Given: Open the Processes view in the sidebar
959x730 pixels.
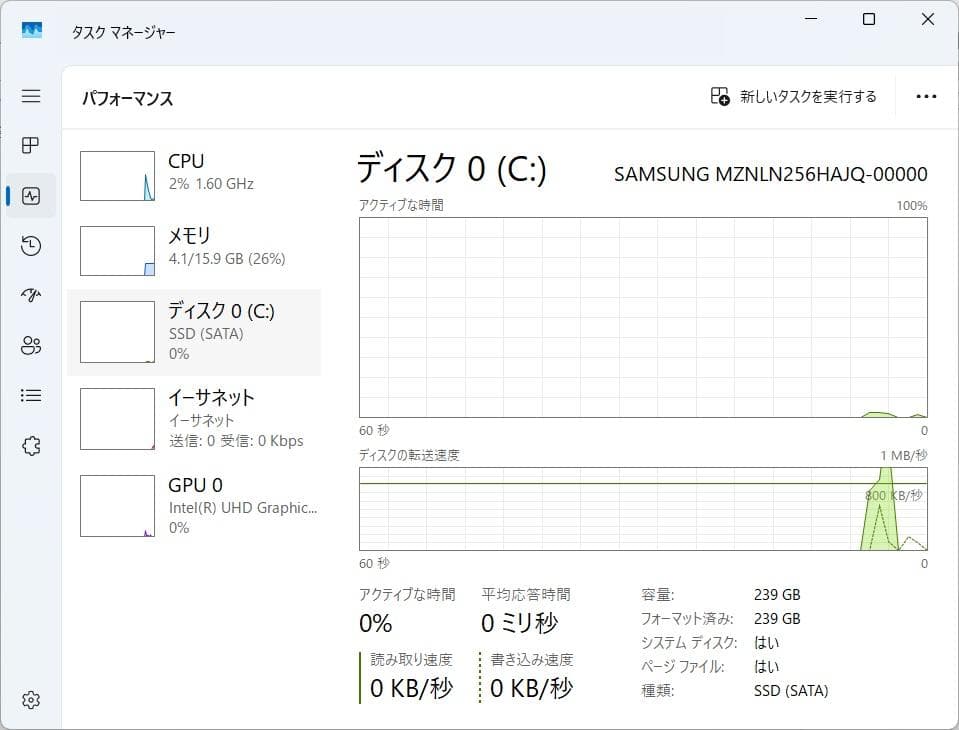Looking at the screenshot, I should [30, 145].
